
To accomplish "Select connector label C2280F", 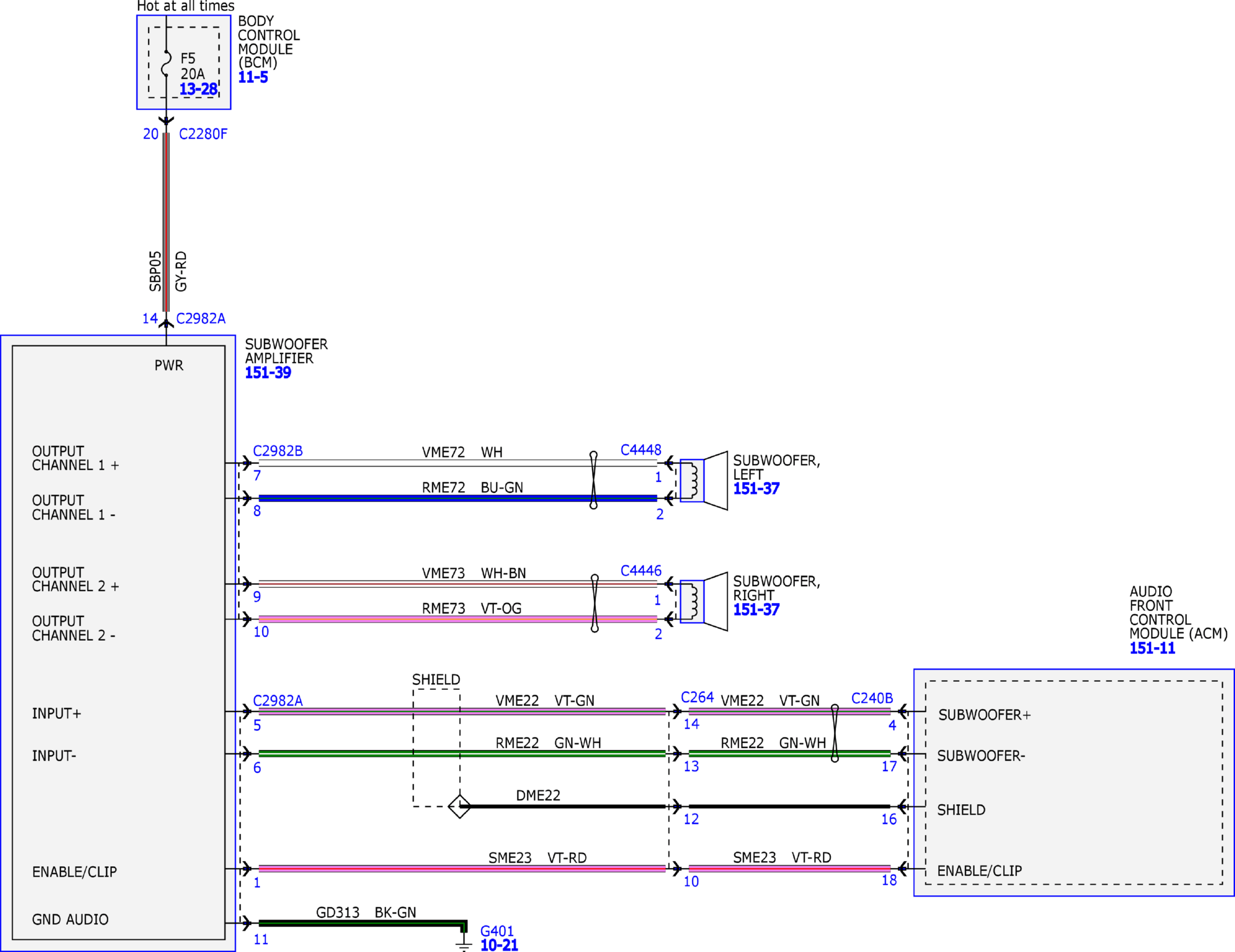I will (203, 134).
